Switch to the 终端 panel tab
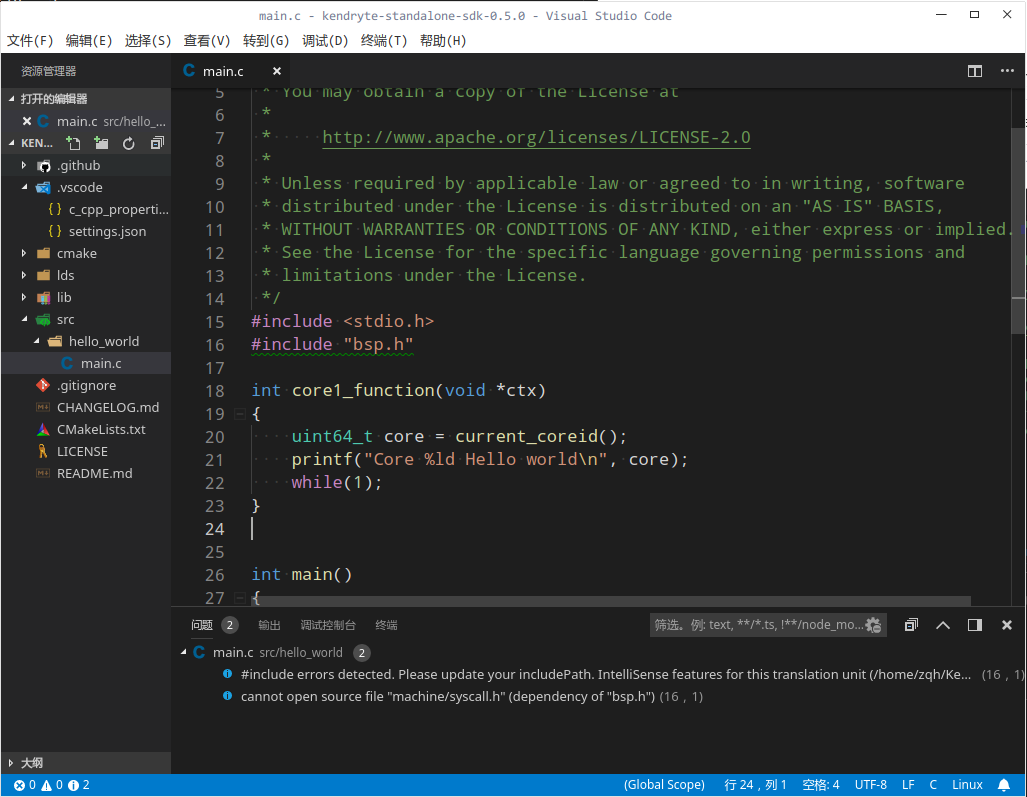The width and height of the screenshot is (1027, 797). 386,625
